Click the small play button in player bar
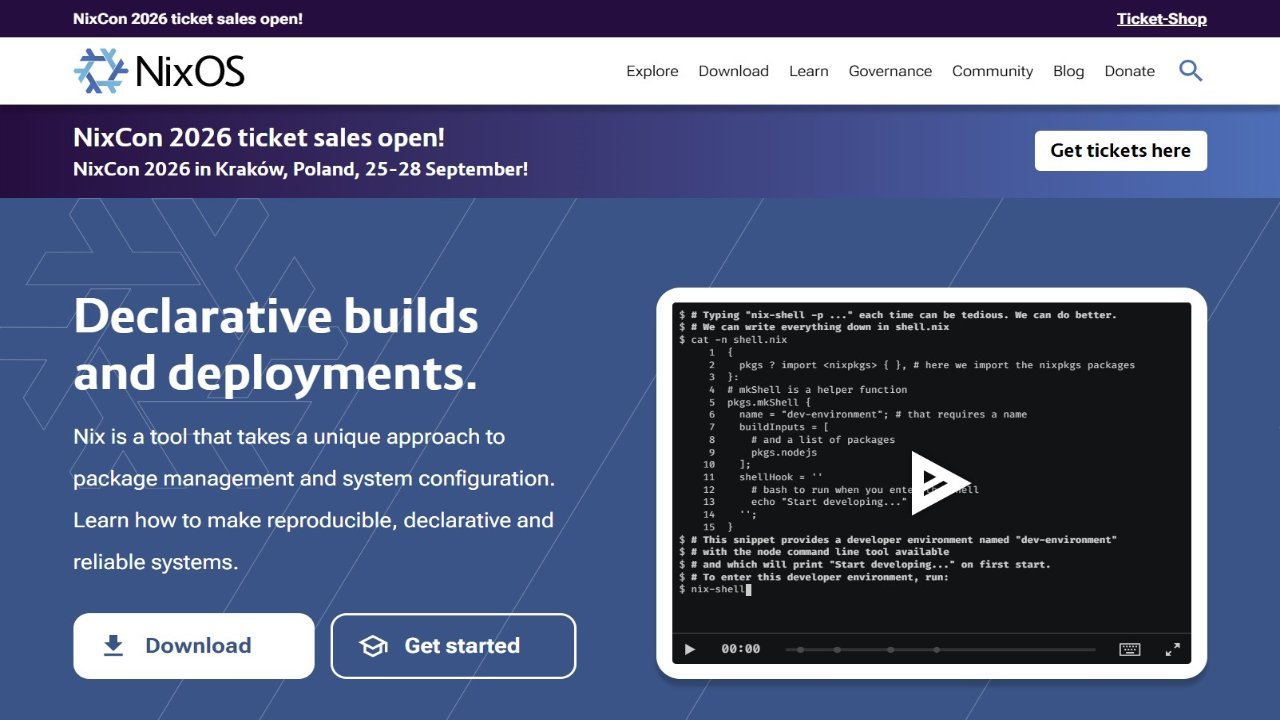The width and height of the screenshot is (1280, 720). pyautogui.click(x=690, y=649)
